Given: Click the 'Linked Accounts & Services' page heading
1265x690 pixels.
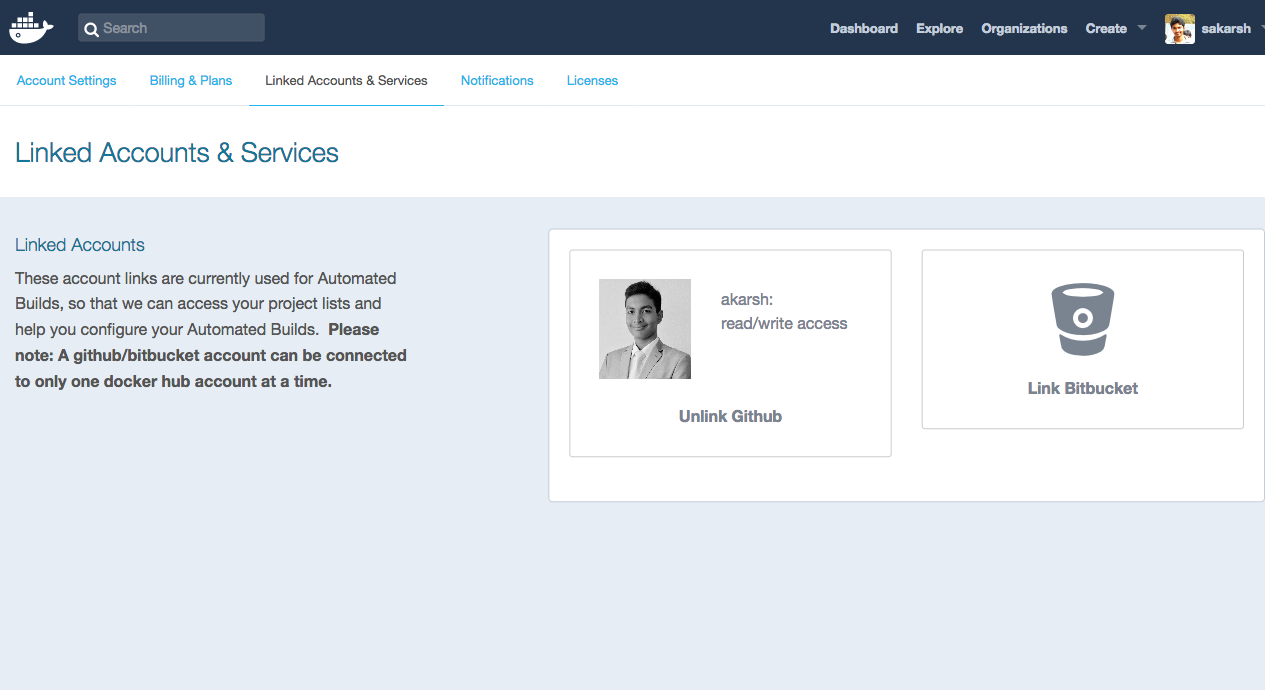Looking at the screenshot, I should (x=177, y=153).
